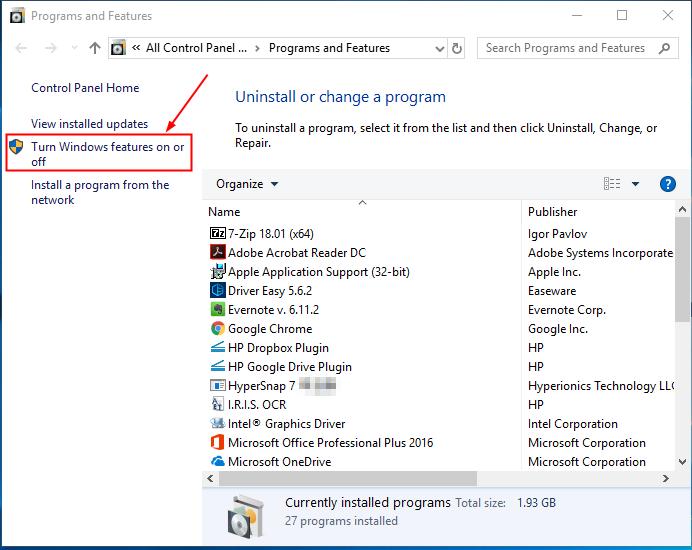Click Programs and Features breadcrumb
The image size is (692, 550).
pyautogui.click(x=329, y=48)
